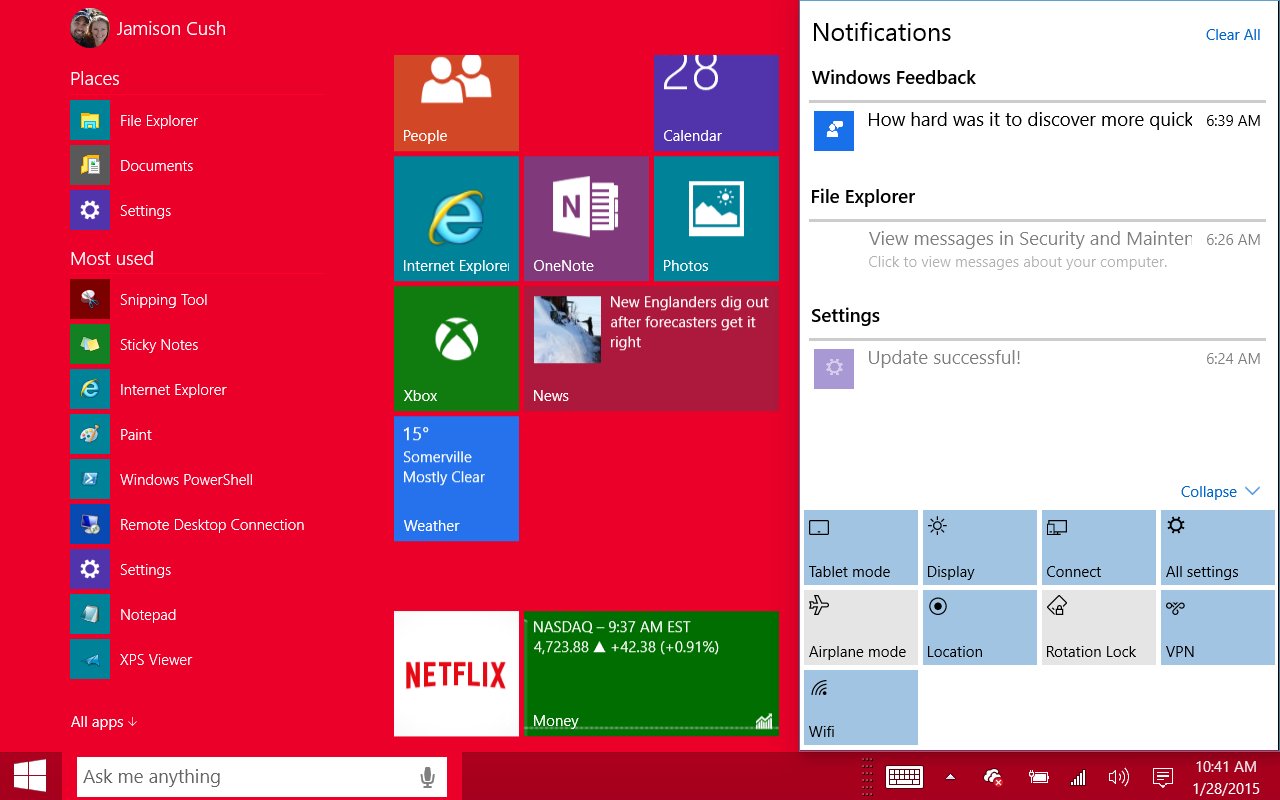Open the Display quick action
The height and width of the screenshot is (800, 1280).
coord(980,548)
